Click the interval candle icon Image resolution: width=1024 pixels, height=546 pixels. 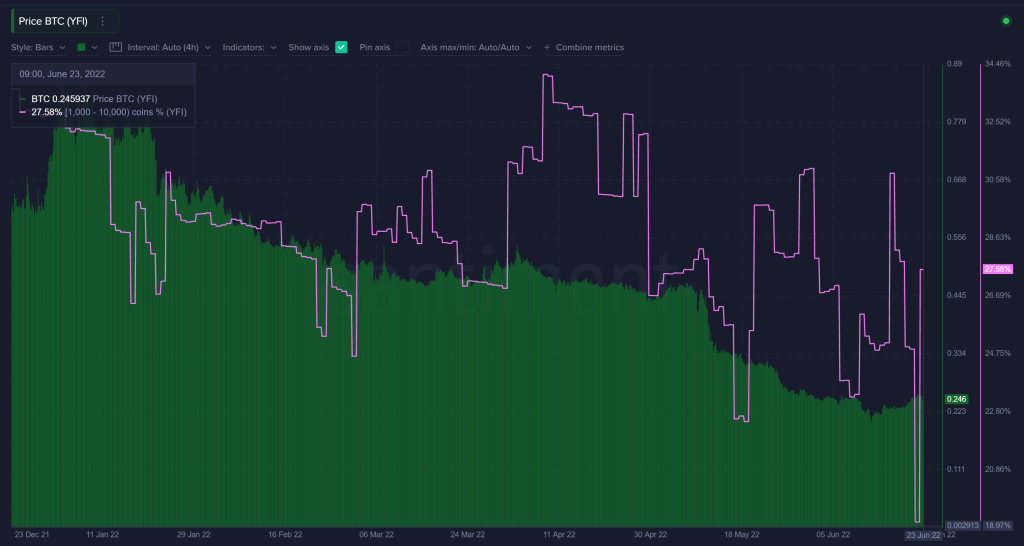[x=115, y=47]
